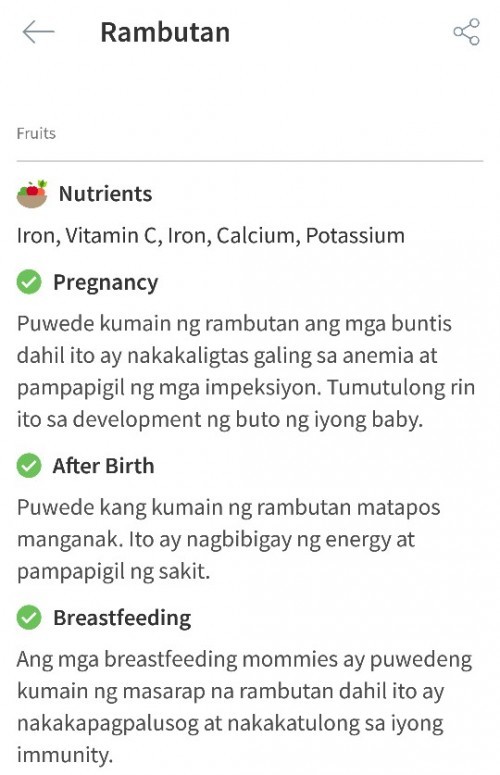
Task: Click the Pregnancy section heading
Action: pyautogui.click(x=106, y=283)
